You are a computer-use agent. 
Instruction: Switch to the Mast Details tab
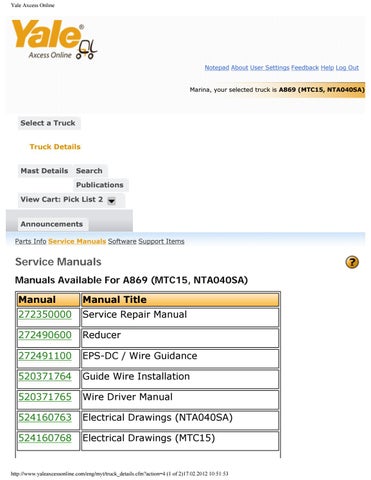[x=44, y=171]
